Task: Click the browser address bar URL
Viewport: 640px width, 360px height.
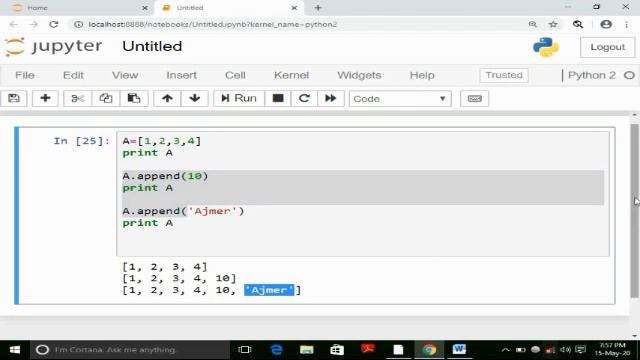Action: click(x=213, y=24)
